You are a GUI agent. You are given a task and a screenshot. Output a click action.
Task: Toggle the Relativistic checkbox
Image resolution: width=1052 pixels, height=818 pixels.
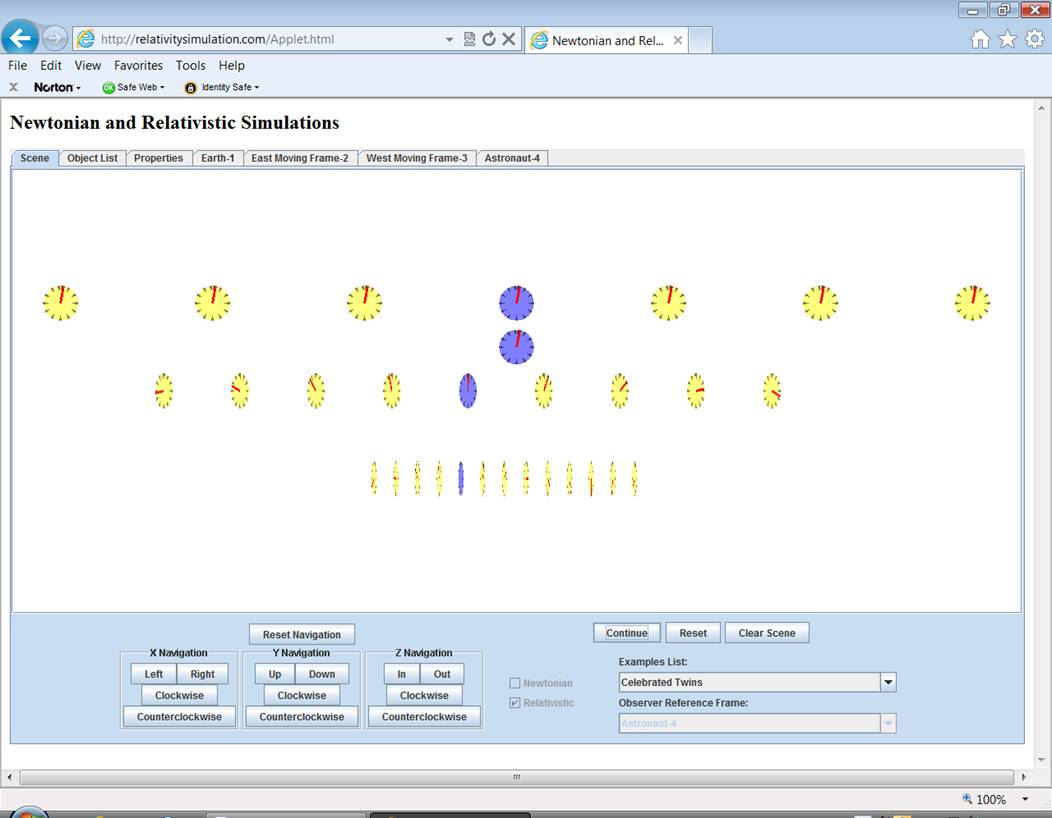pos(515,703)
